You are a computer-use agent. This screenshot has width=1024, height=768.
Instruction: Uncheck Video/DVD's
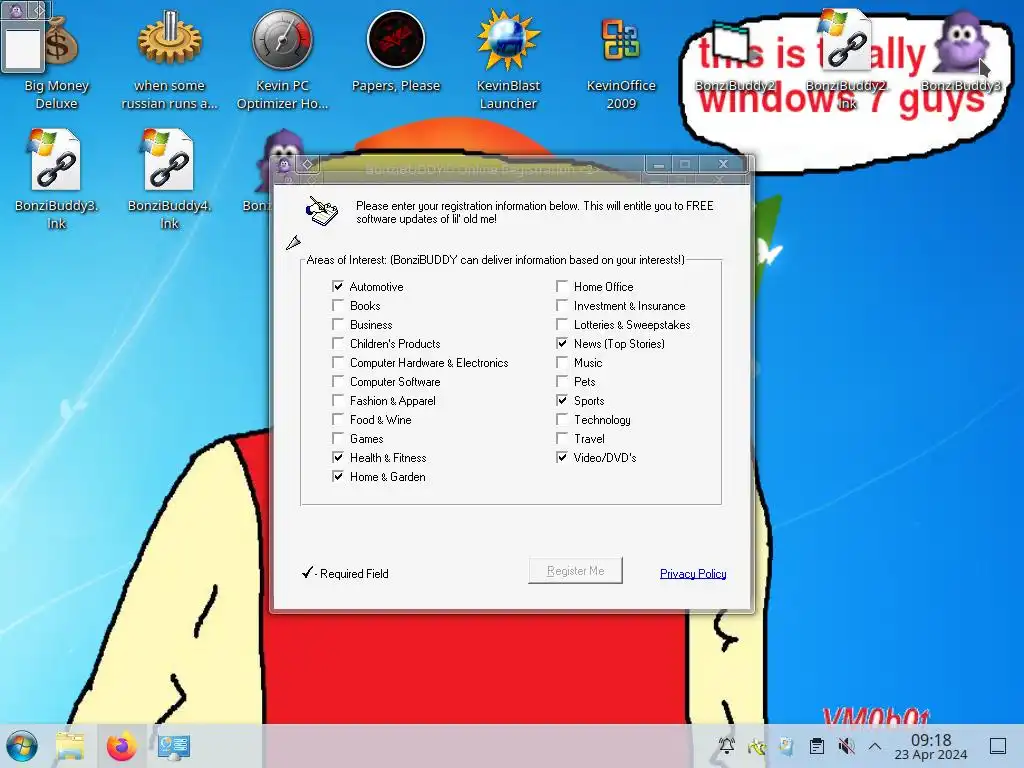[x=562, y=457]
